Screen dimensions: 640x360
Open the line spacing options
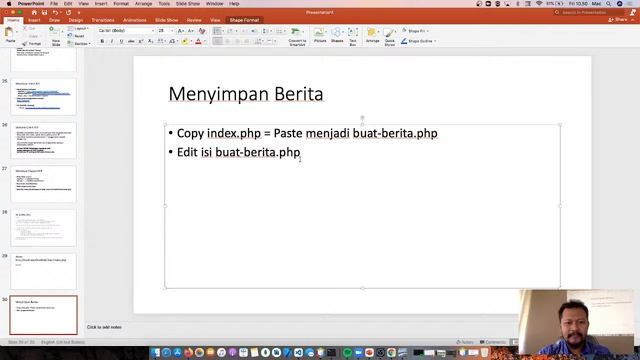(266, 31)
